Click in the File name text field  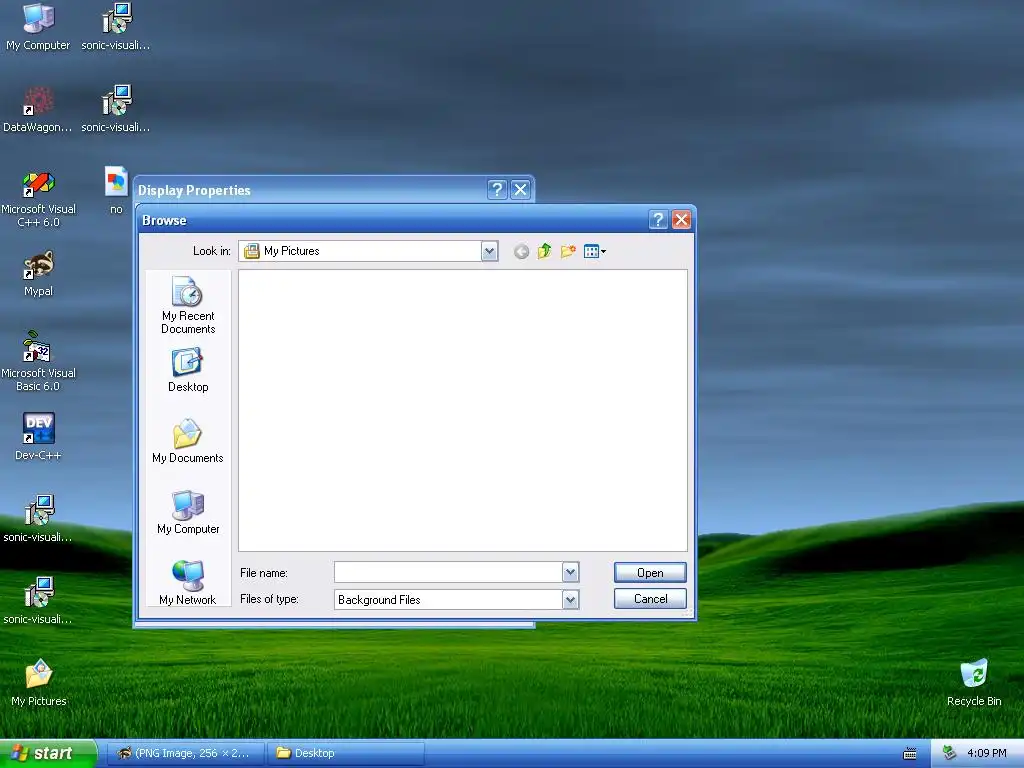coord(448,573)
